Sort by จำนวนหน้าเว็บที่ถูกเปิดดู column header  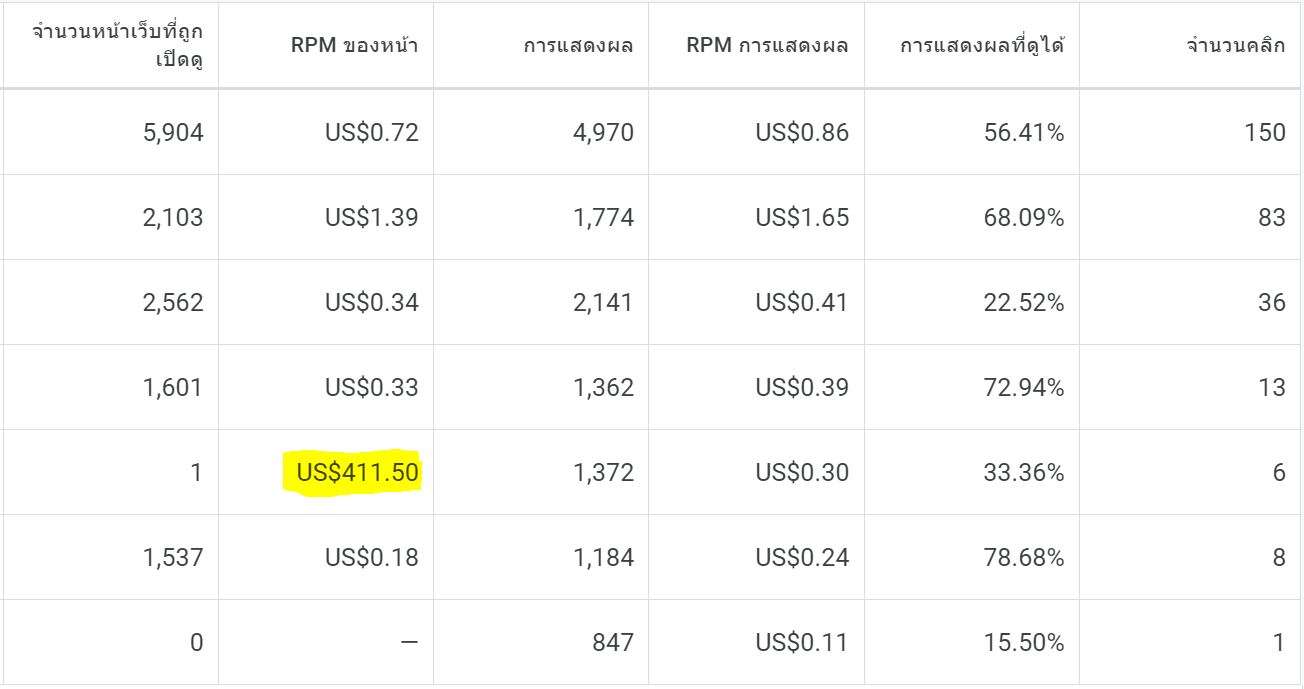click(x=117, y=47)
